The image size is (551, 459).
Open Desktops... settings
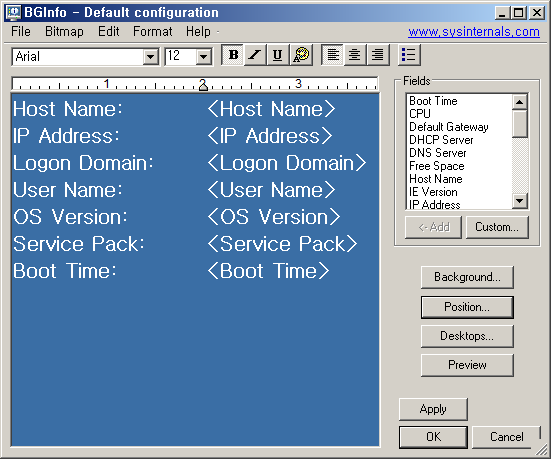[467, 336]
